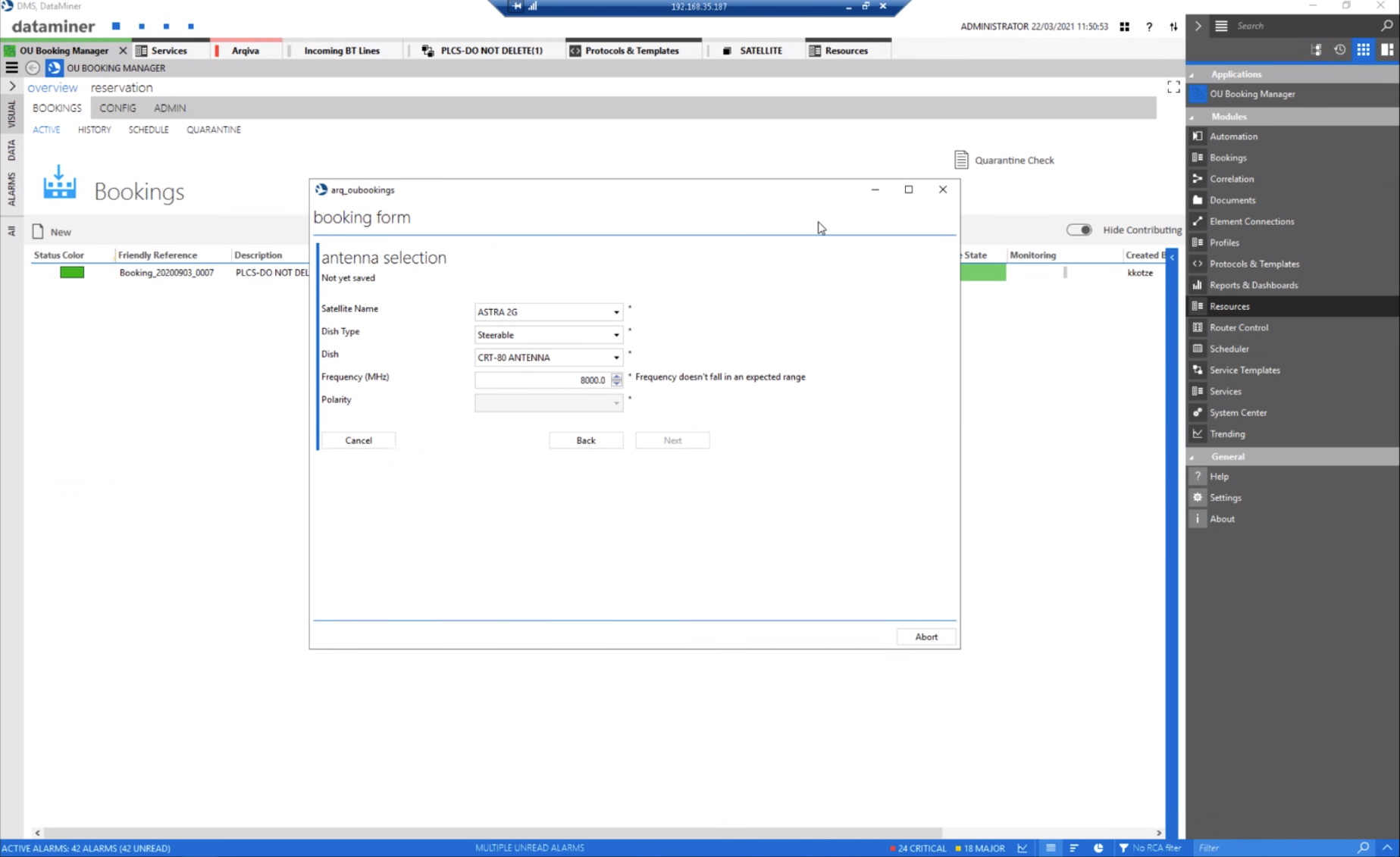Click the green Status Color swatch

72,273
